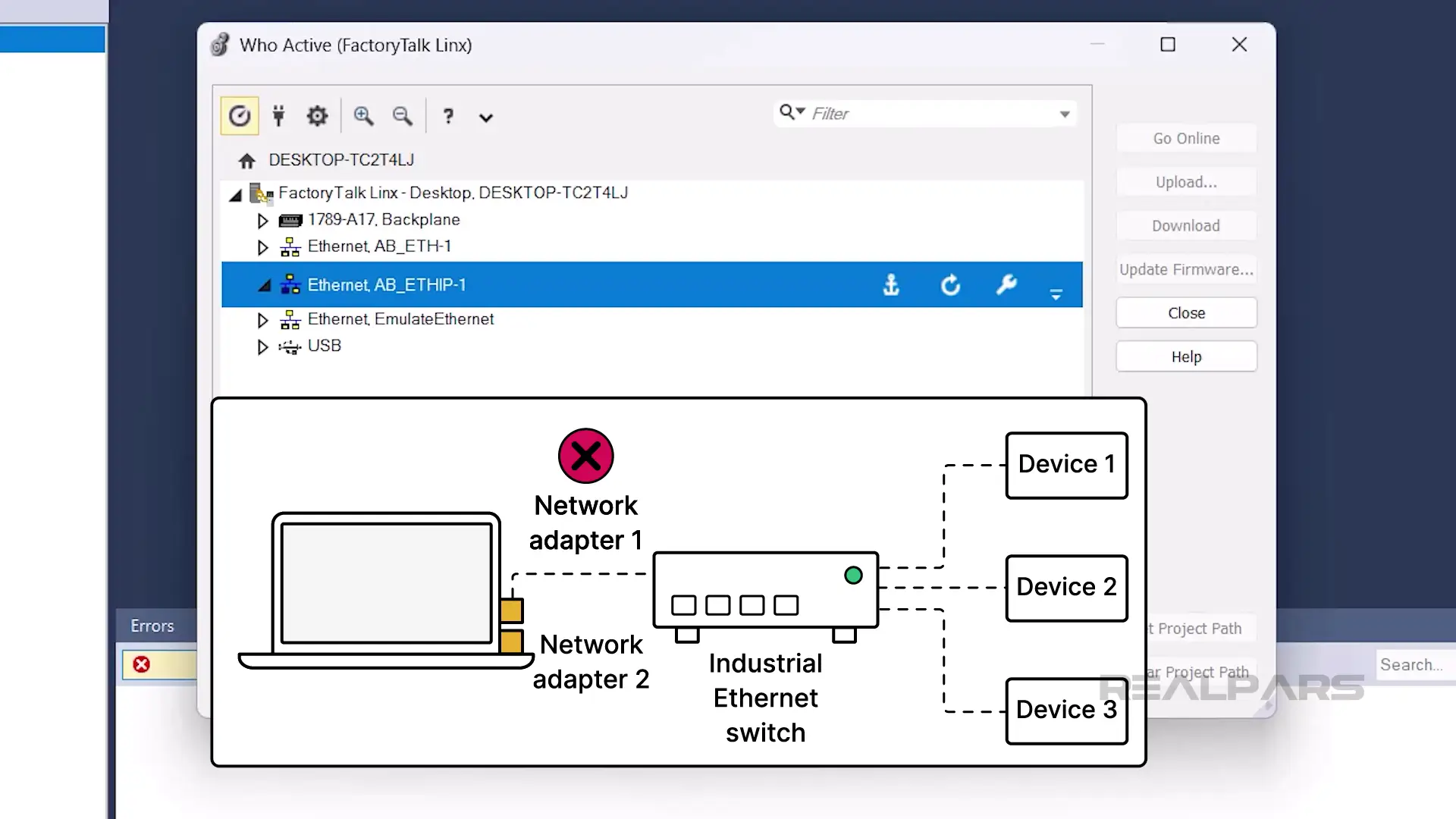The image size is (1456, 819).
Task: Toggle the continuous browse gauge icon
Action: coord(240,116)
